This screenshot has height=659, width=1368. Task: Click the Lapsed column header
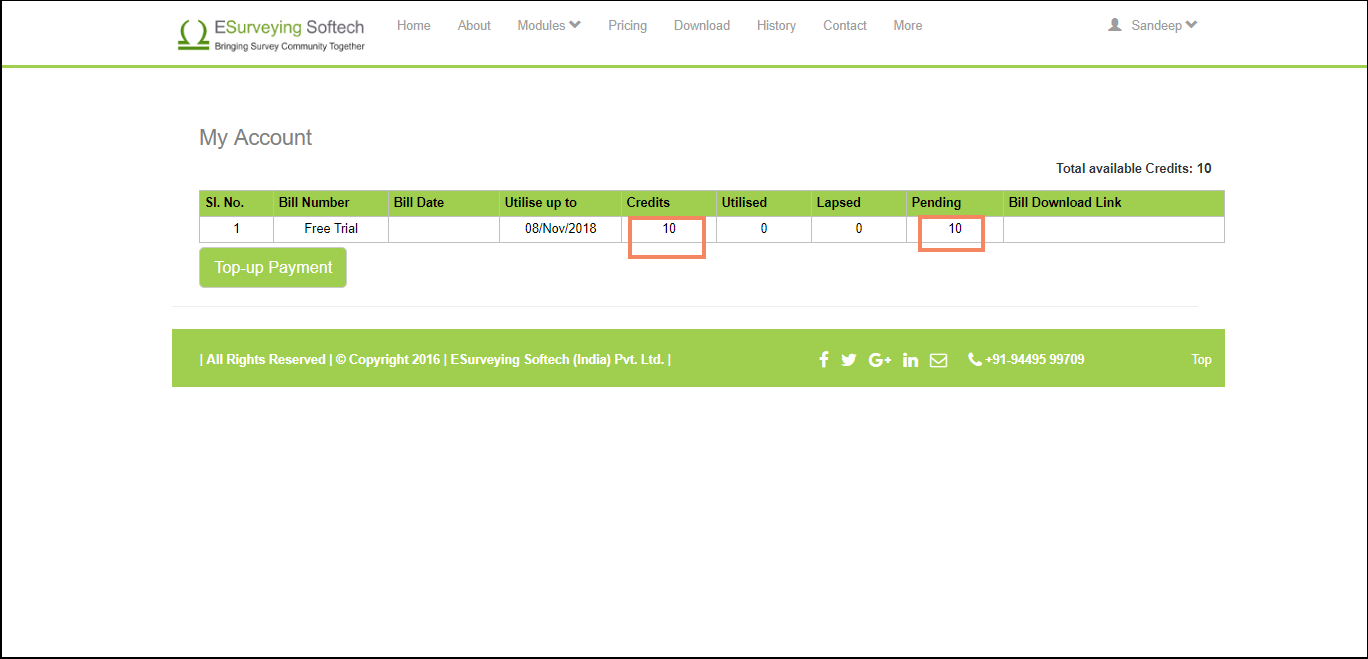(x=859, y=203)
